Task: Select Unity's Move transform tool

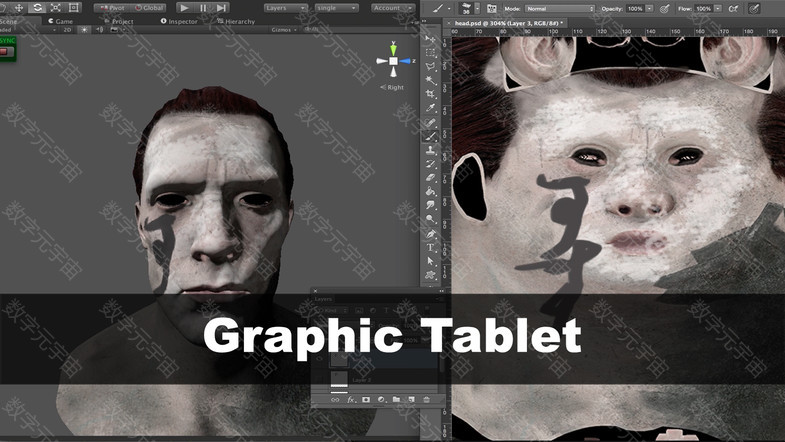Action: 19,8
